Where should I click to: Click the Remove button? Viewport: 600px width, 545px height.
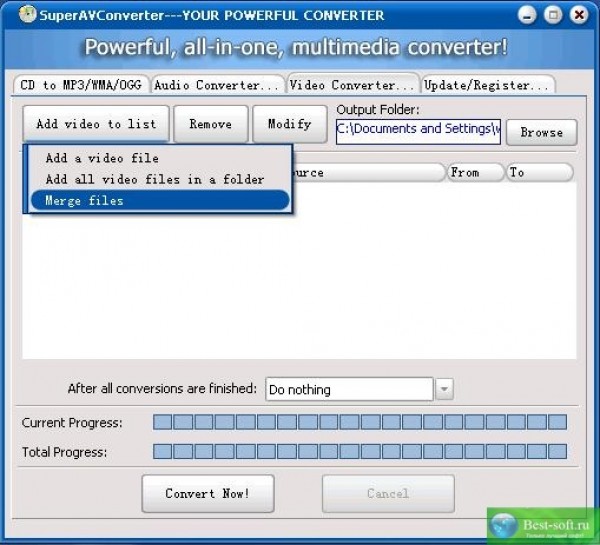211,124
